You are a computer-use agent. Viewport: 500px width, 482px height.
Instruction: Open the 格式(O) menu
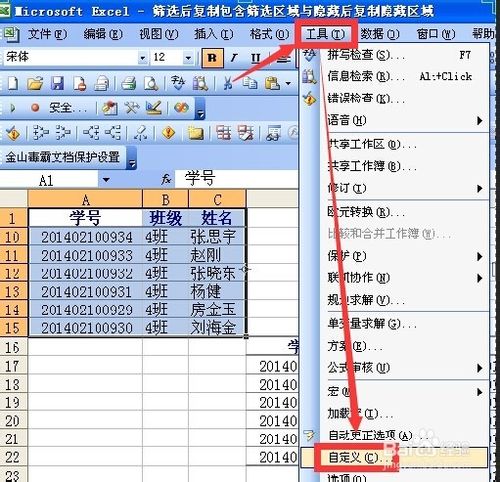tap(269, 34)
